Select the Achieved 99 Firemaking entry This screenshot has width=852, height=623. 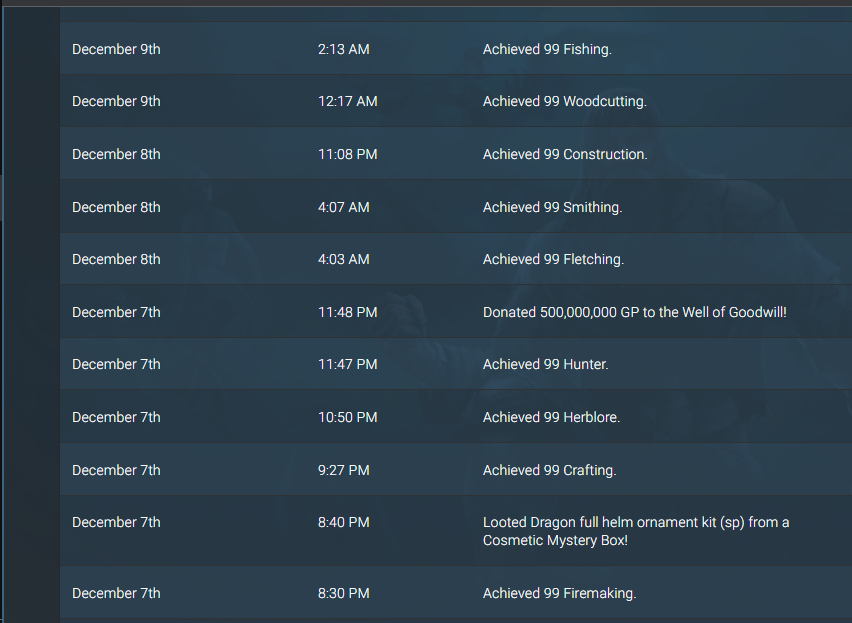tap(456, 593)
